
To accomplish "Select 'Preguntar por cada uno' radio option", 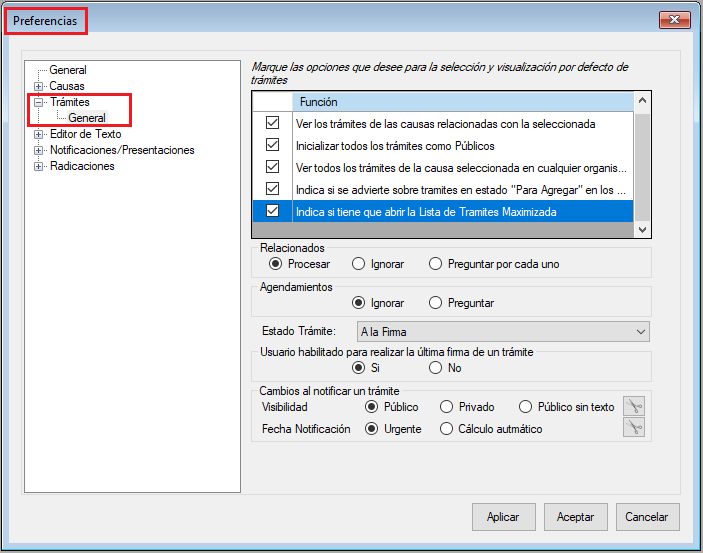I will pos(435,264).
